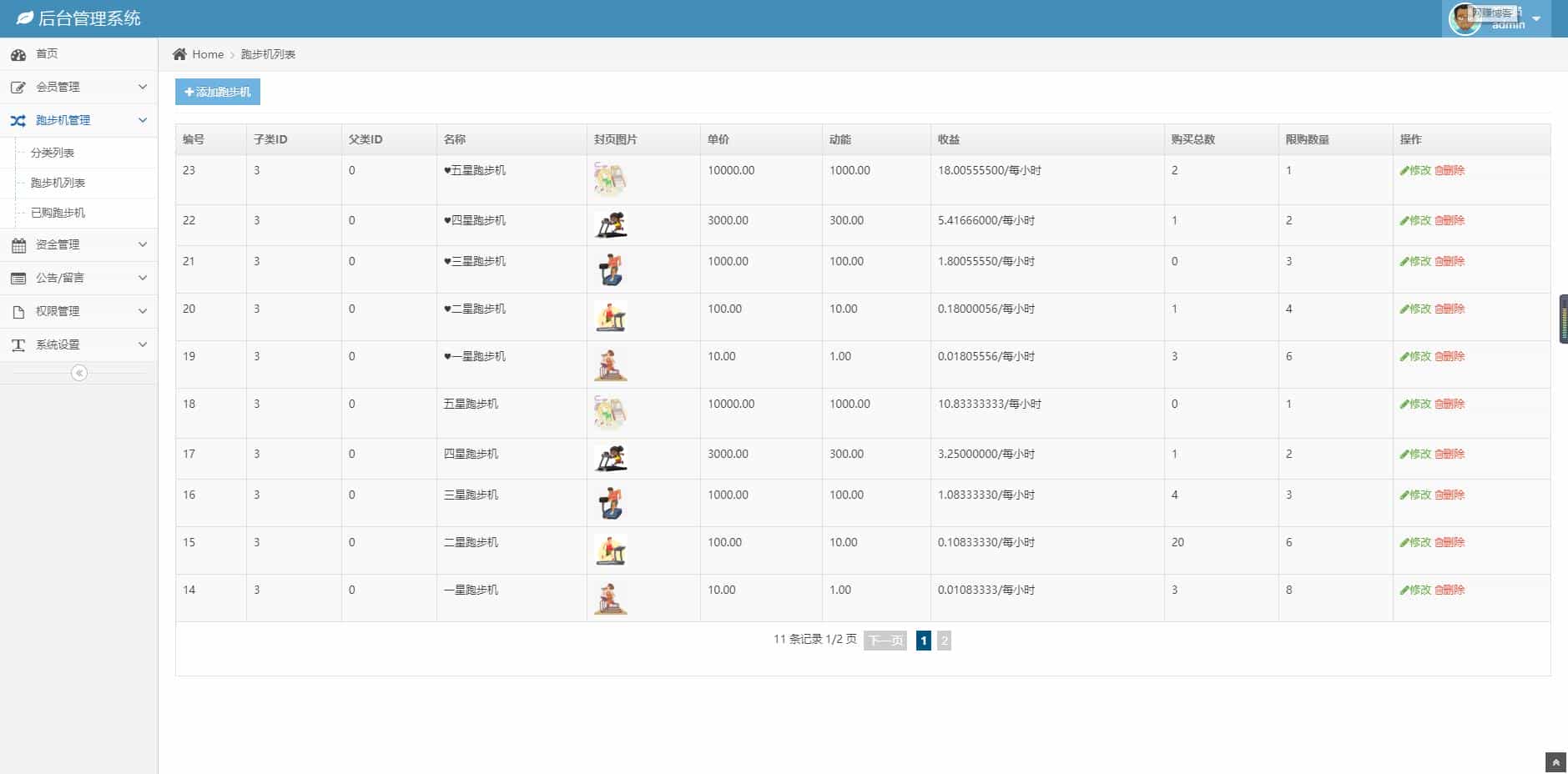Click the Home breadcrumb house icon
This screenshot has width=1568, height=774.
[x=179, y=53]
